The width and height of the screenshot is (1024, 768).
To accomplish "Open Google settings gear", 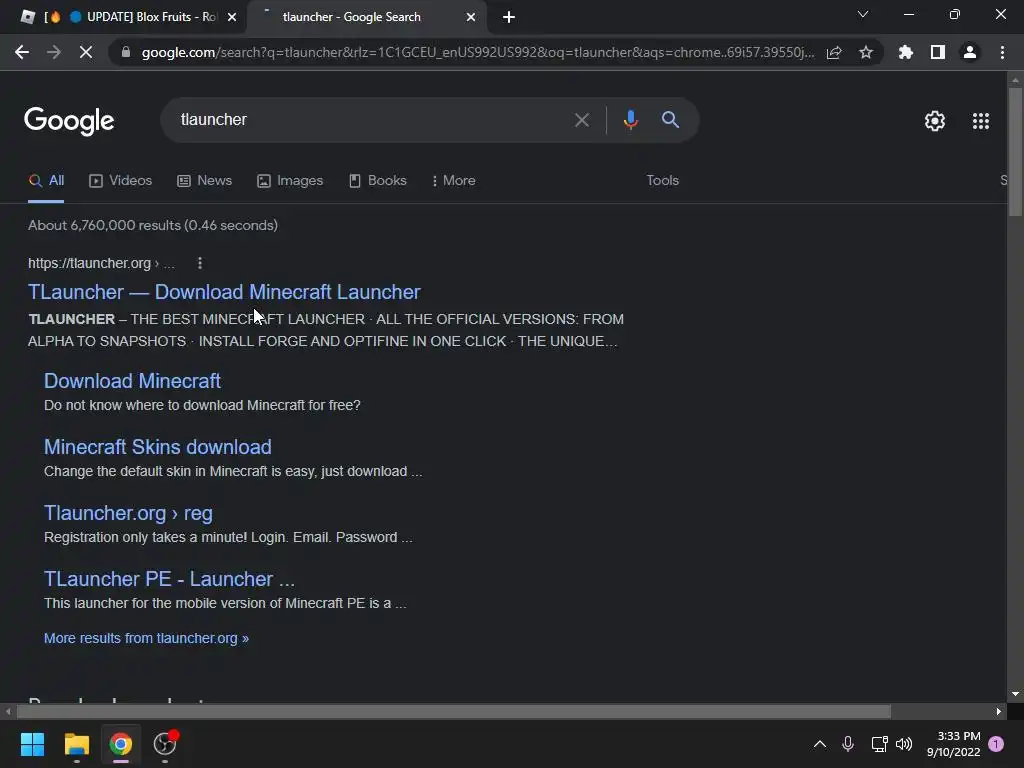I will tap(935, 121).
